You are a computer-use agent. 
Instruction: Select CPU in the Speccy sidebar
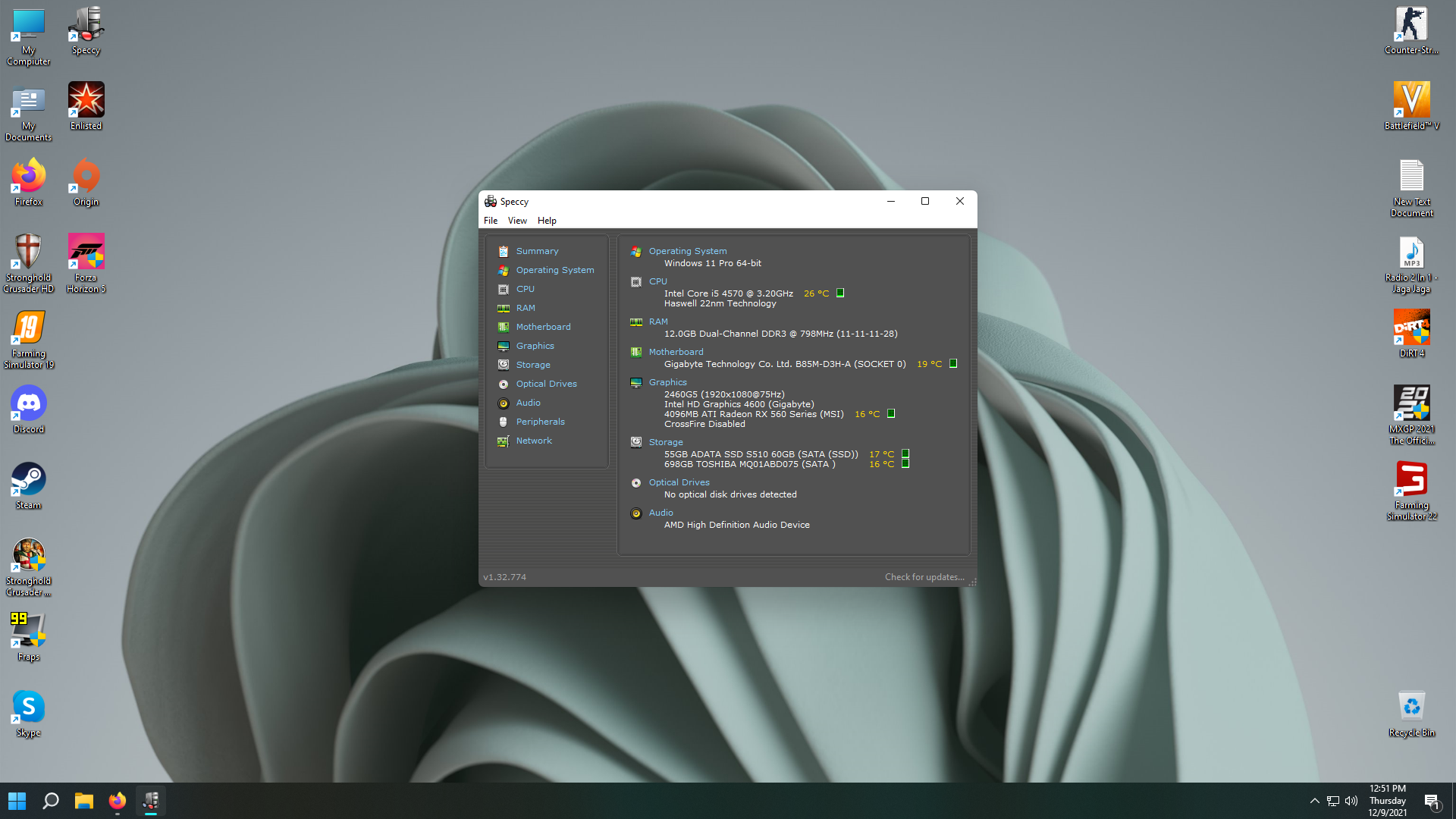[x=525, y=289]
